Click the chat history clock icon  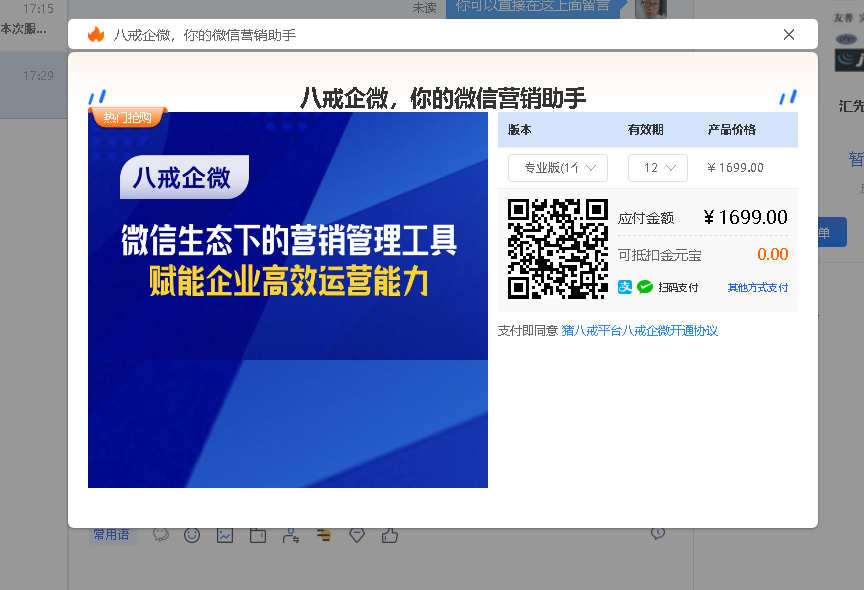[658, 533]
